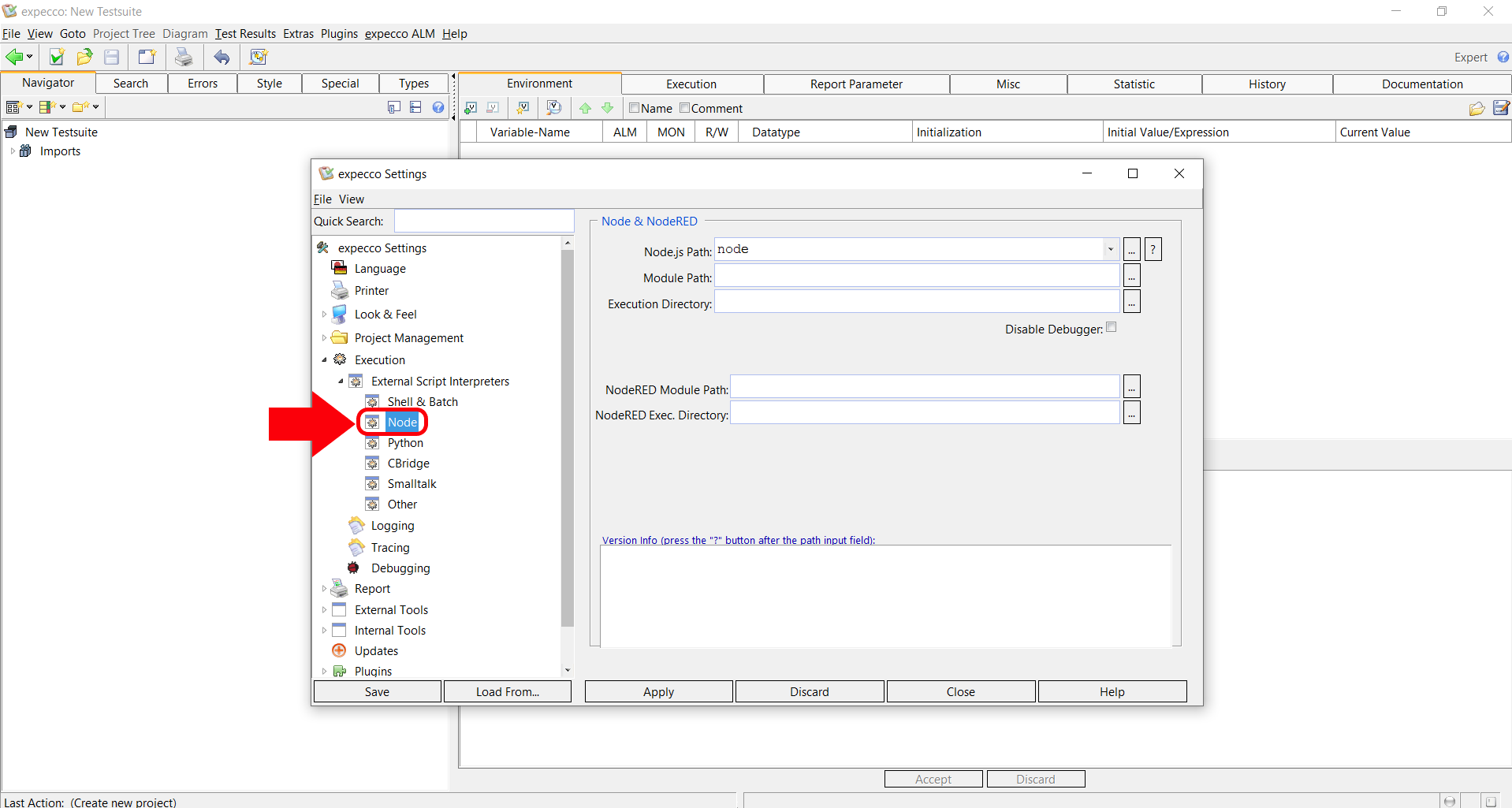Click the blue help icon in Navigator toolbar
The image size is (1512, 808).
pos(438,107)
